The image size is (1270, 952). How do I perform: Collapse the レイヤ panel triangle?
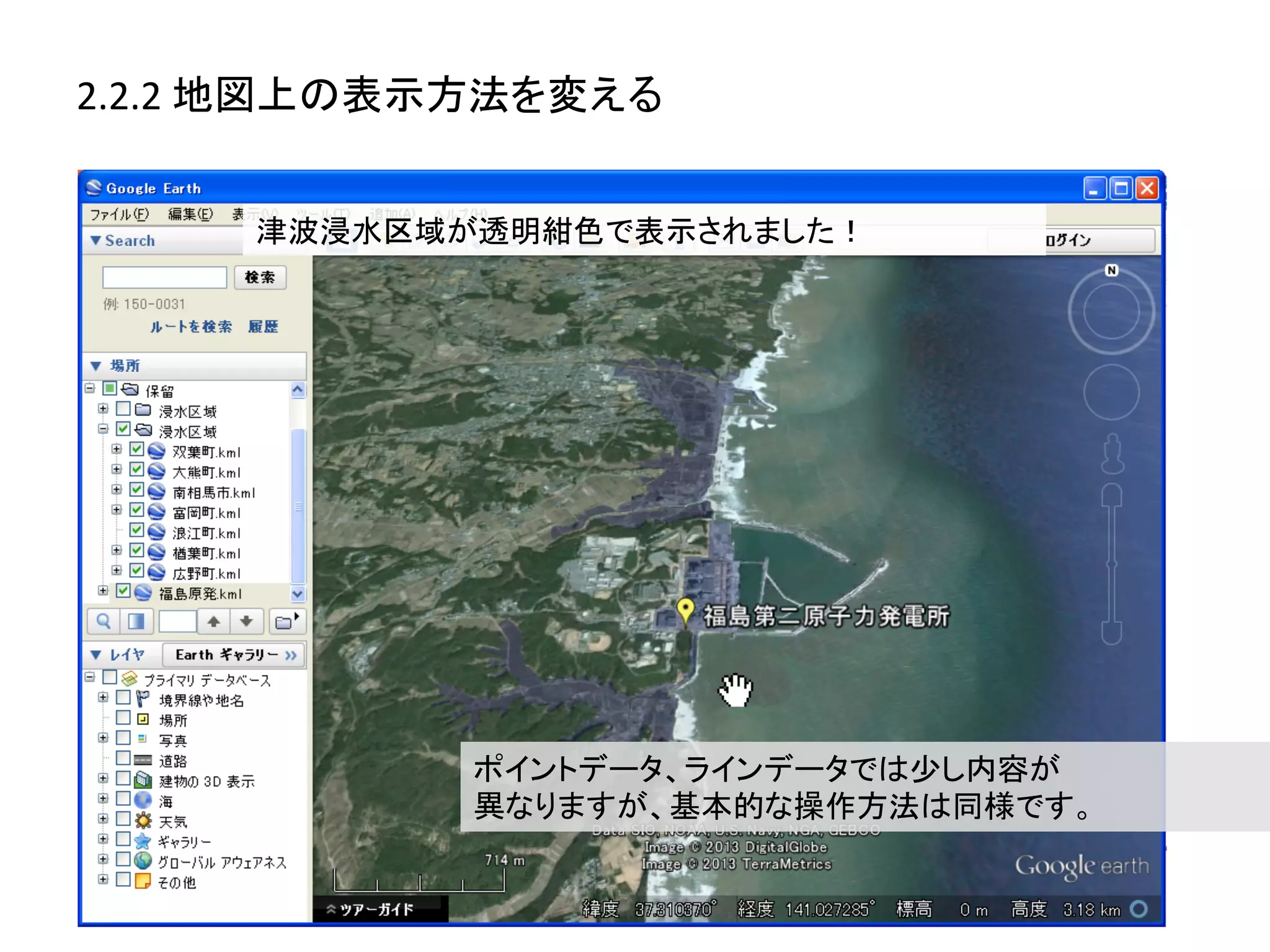[x=95, y=654]
